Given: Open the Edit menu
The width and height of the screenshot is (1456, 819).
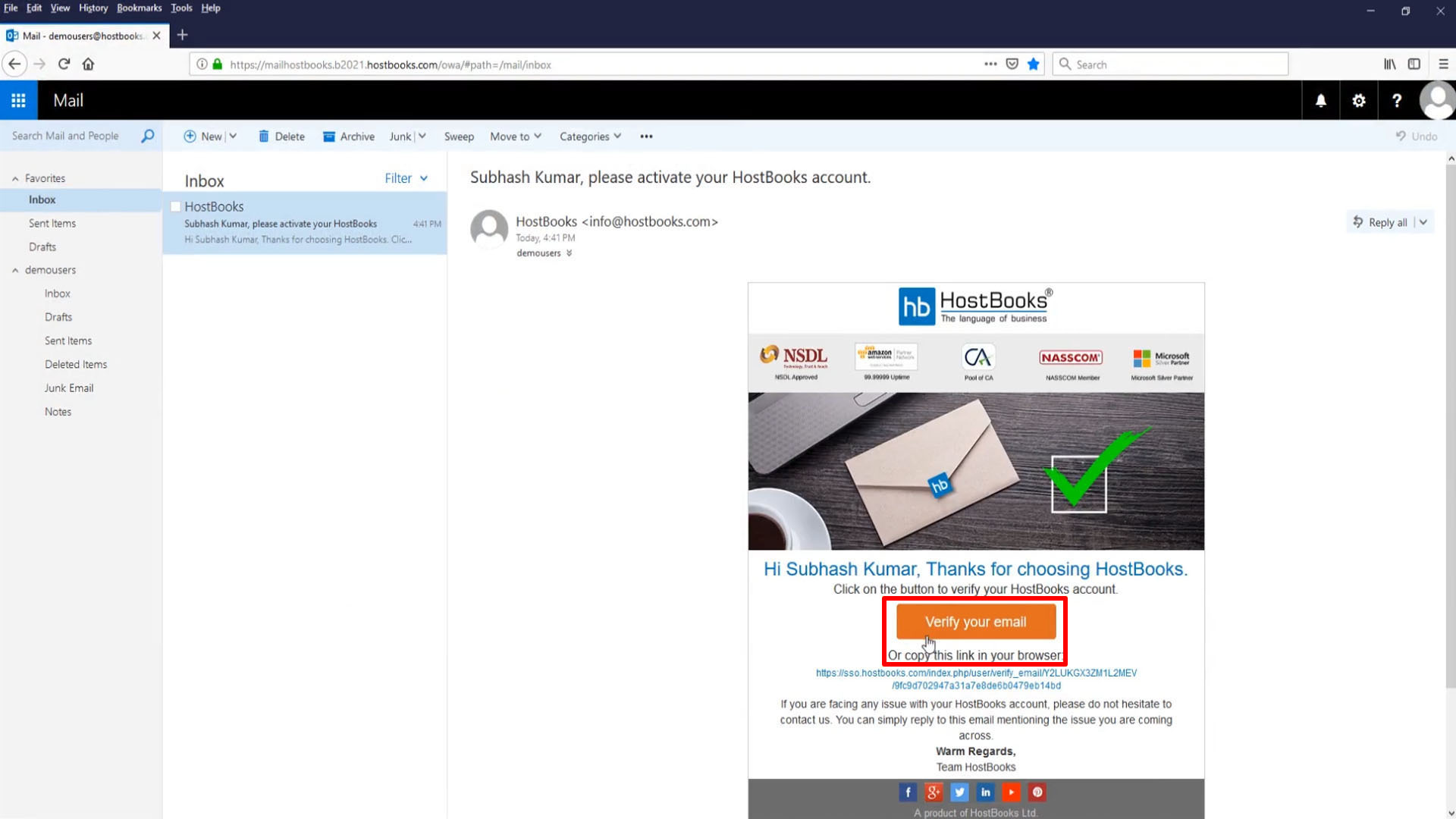Looking at the screenshot, I should [x=34, y=8].
